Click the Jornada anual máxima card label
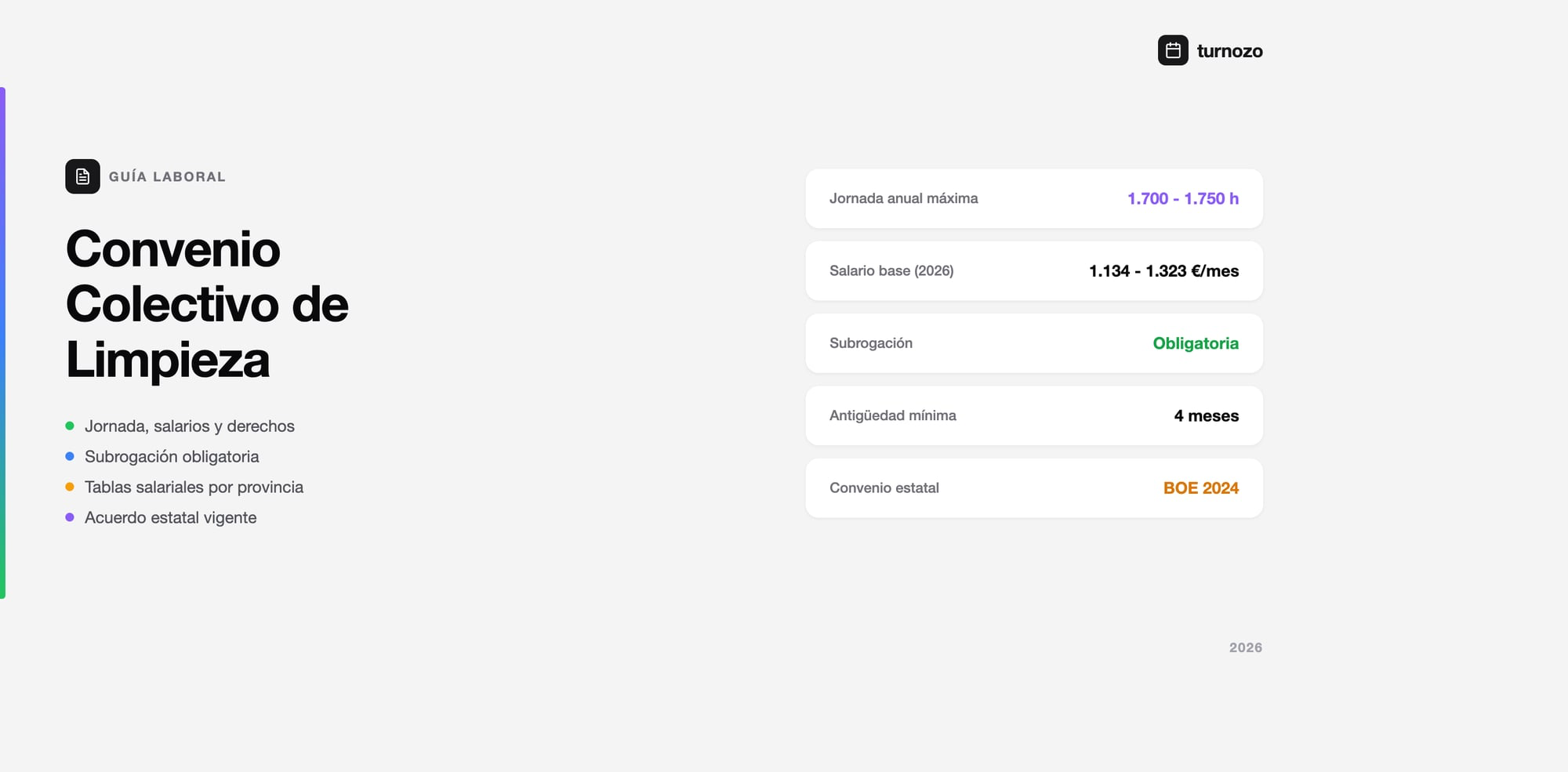This screenshot has width=1568, height=772. coord(903,199)
